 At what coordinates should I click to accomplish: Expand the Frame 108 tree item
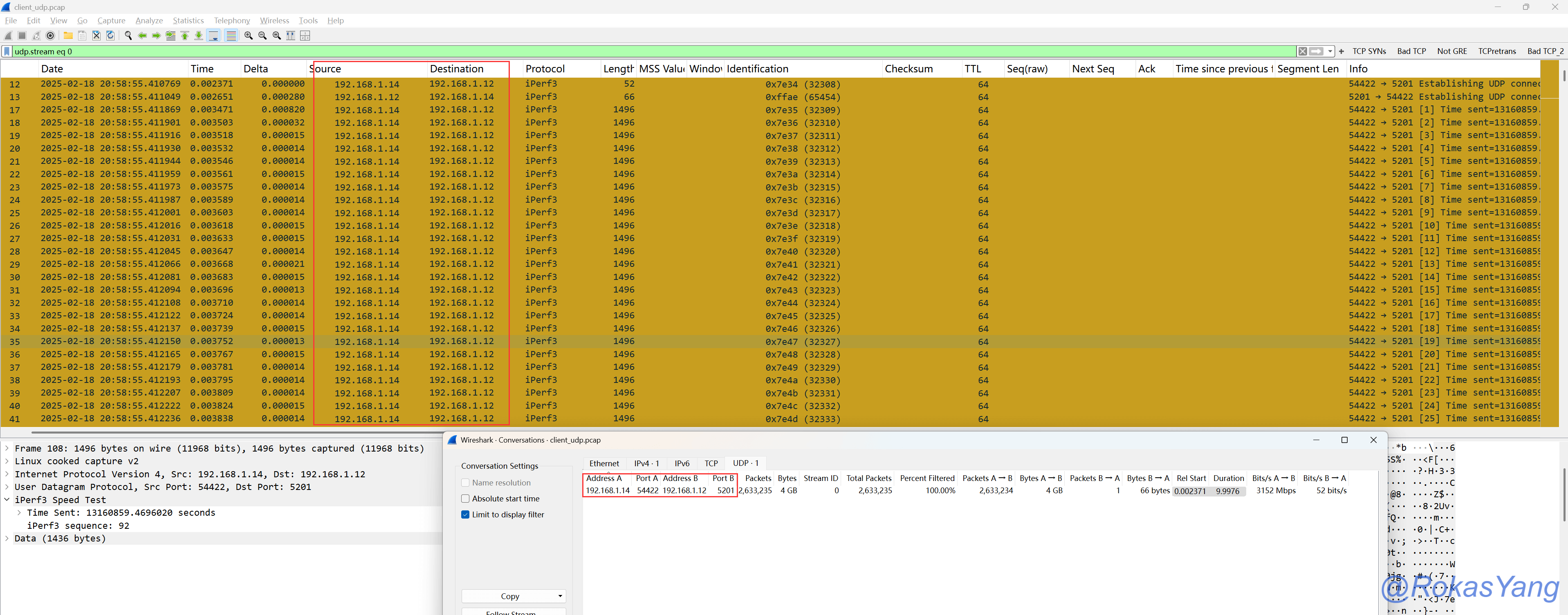click(7, 448)
